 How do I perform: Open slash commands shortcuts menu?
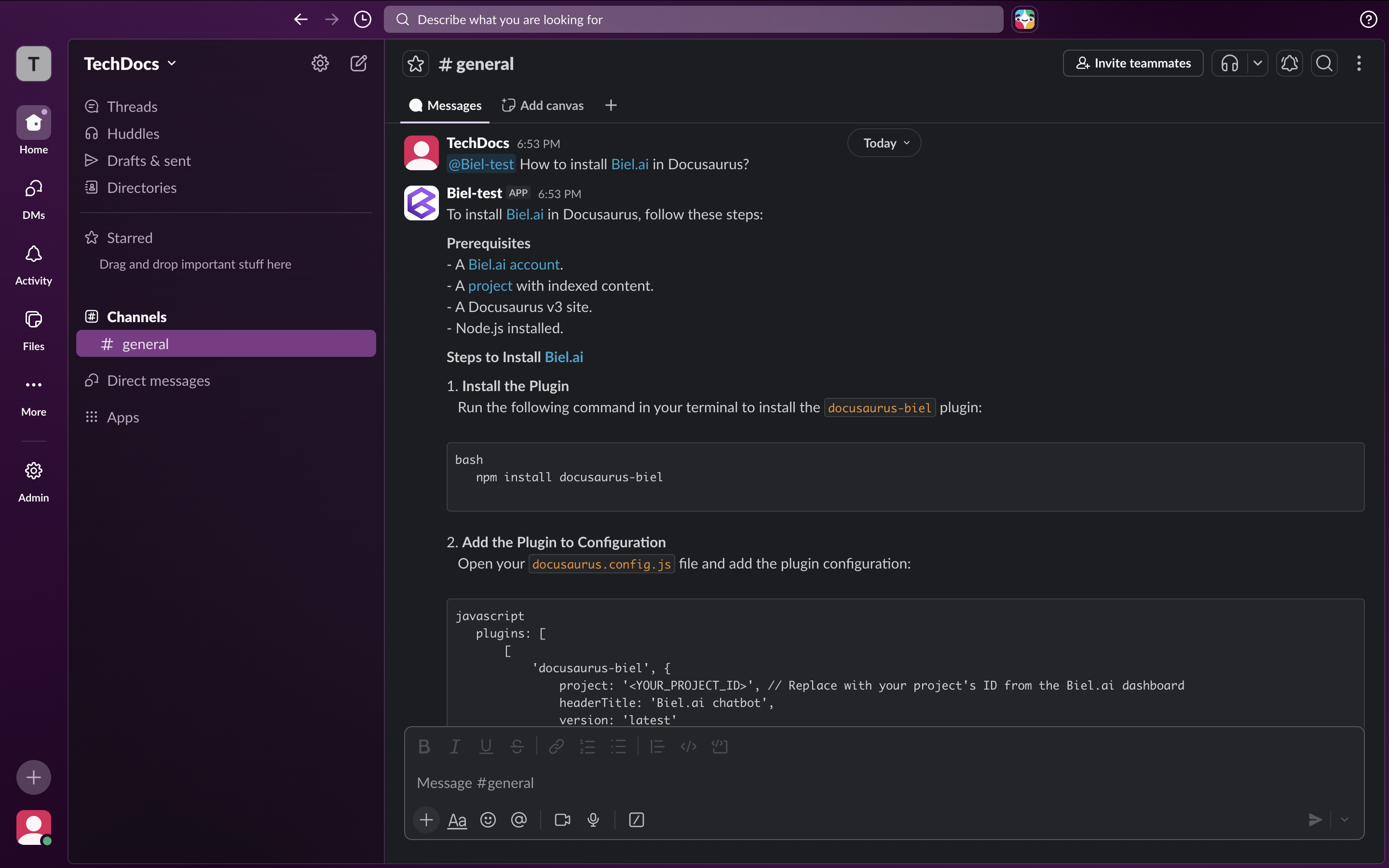tap(636, 820)
